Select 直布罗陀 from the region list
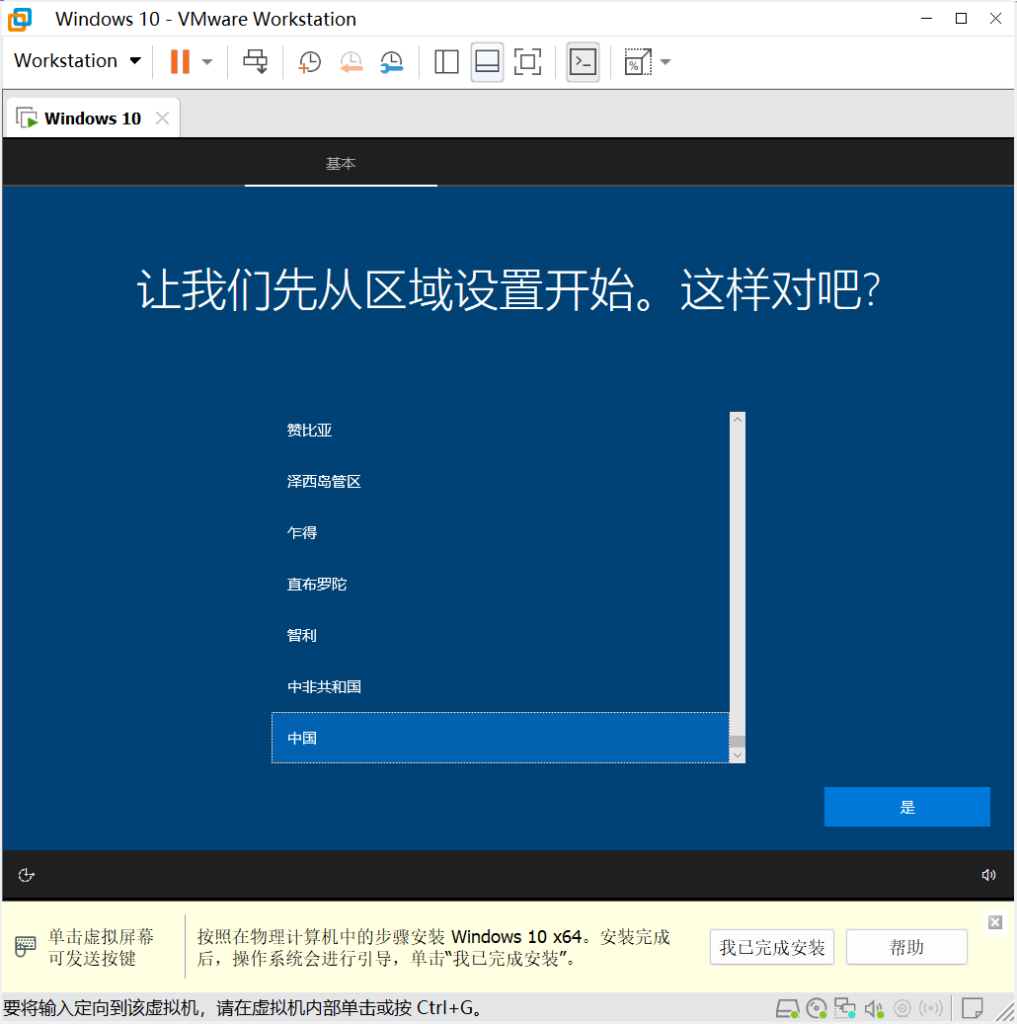This screenshot has width=1017, height=1024. tap(500, 584)
